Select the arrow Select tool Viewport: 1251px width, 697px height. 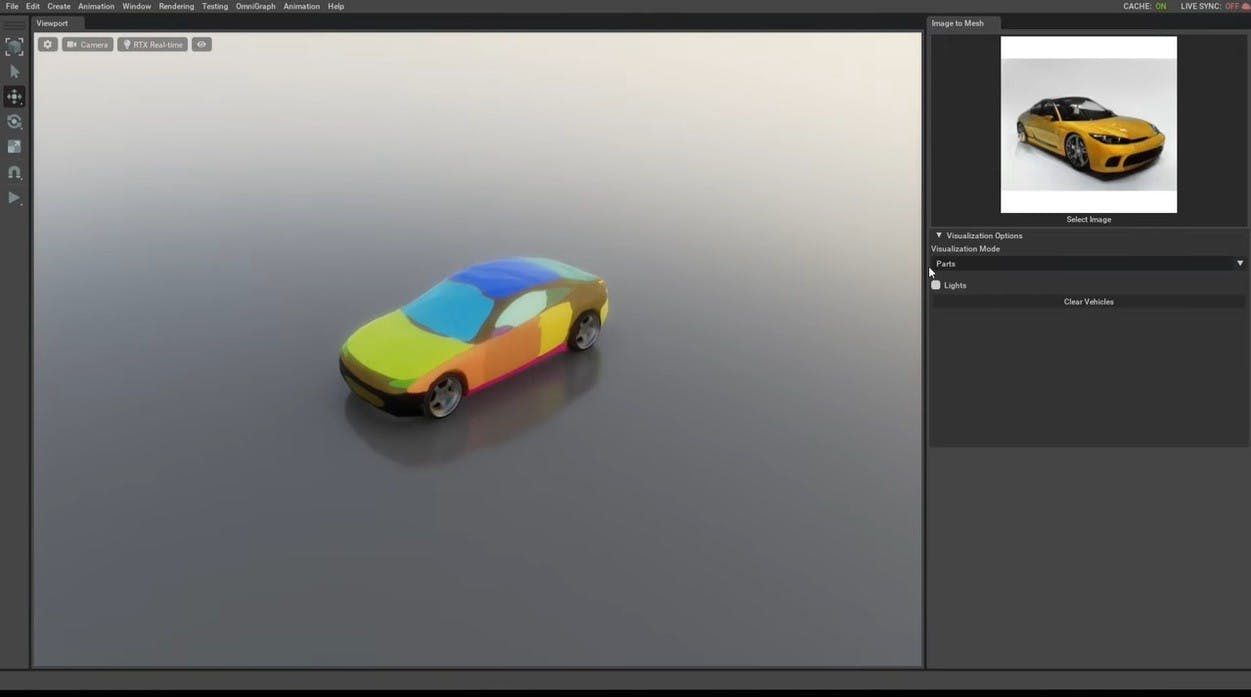(14, 72)
